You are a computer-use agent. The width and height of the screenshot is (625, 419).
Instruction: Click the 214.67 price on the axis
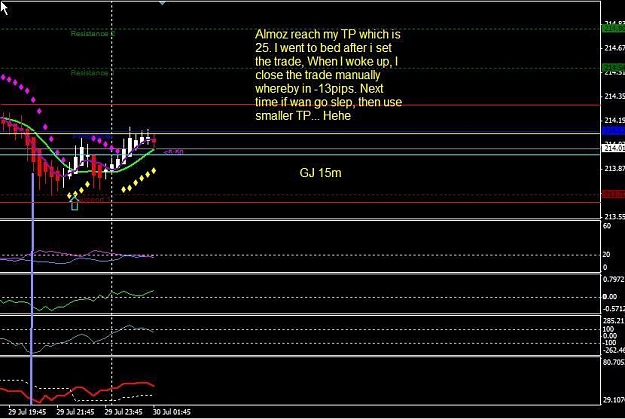click(x=614, y=48)
